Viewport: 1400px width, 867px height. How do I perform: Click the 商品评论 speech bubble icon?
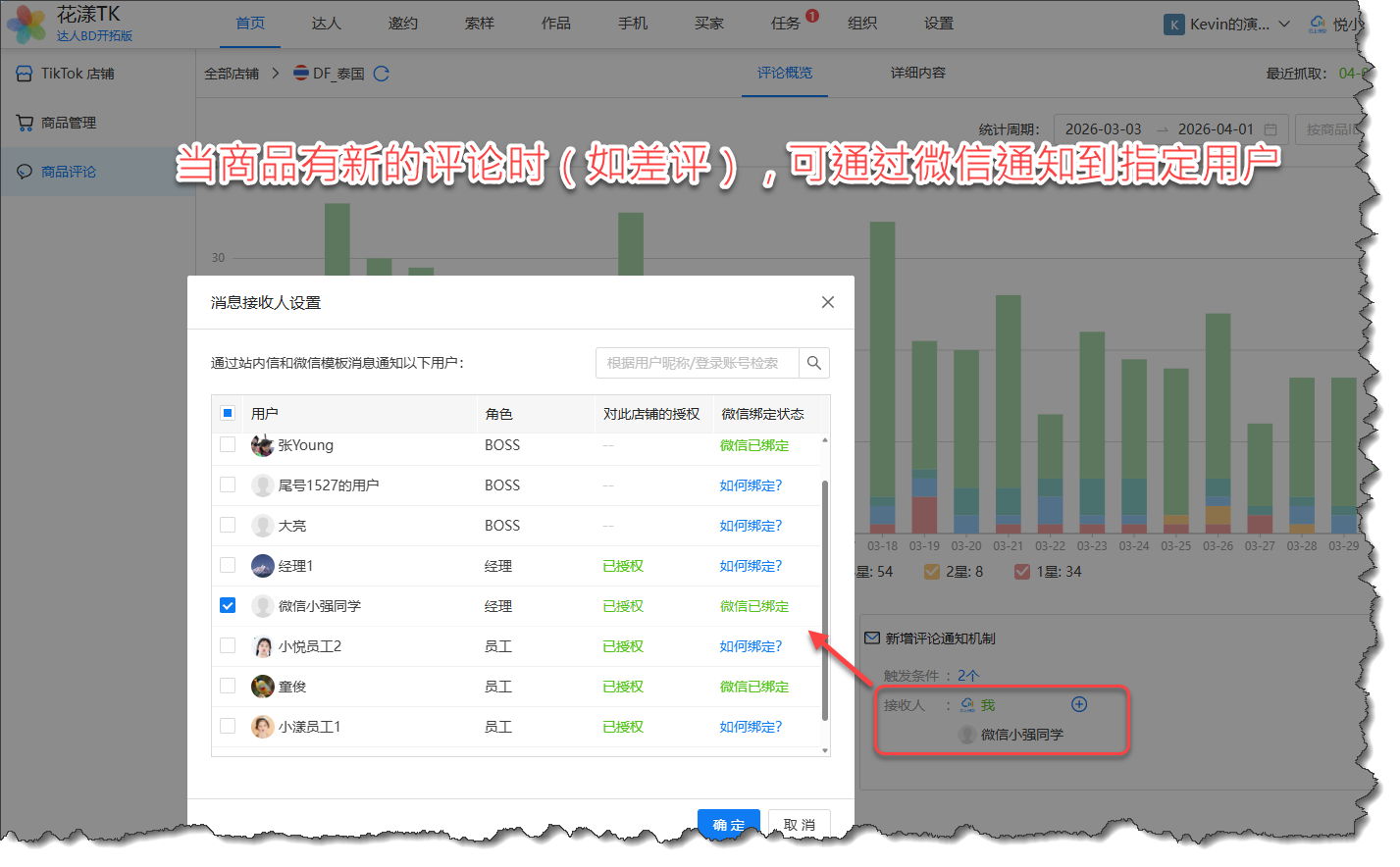tap(25, 172)
